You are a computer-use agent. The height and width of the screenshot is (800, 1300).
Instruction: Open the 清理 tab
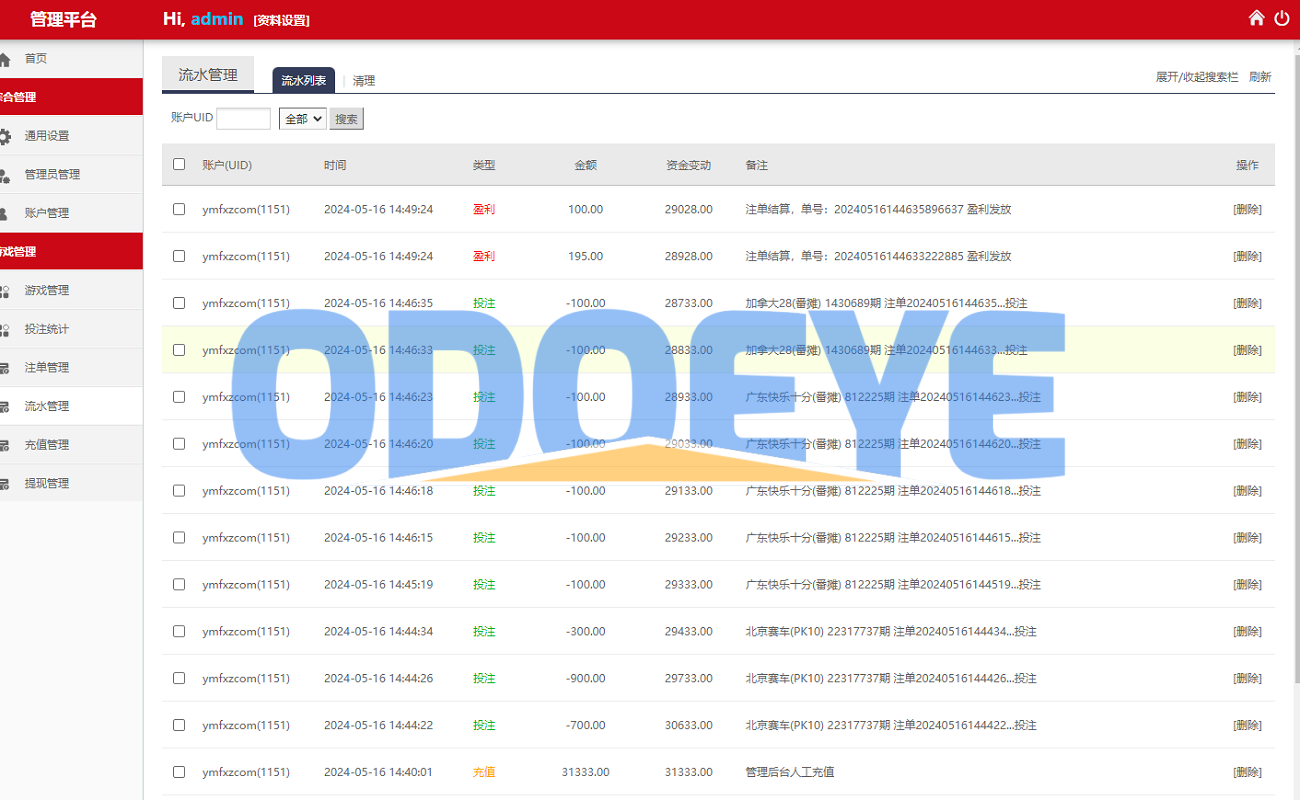[364, 81]
